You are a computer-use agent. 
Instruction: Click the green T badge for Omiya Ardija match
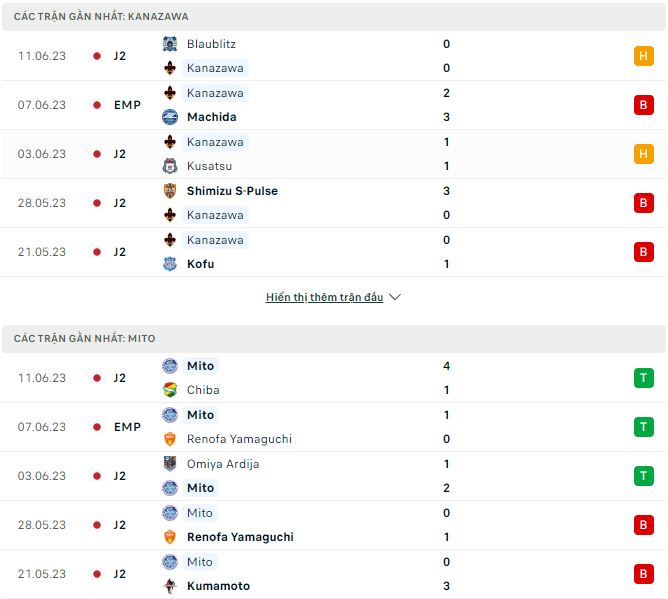click(x=644, y=476)
